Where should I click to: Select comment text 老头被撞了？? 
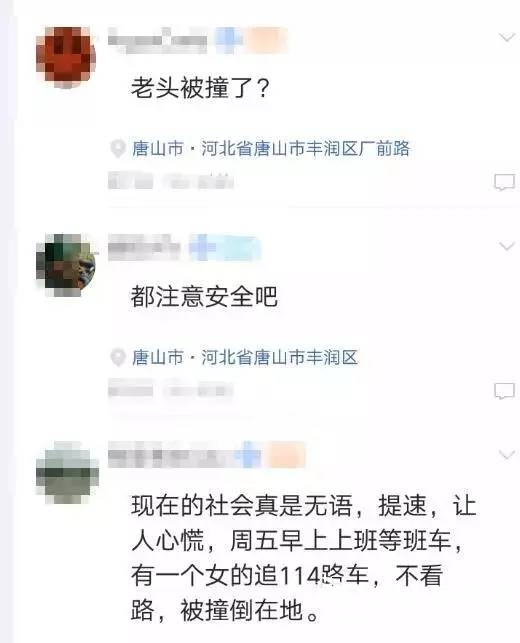[200, 87]
